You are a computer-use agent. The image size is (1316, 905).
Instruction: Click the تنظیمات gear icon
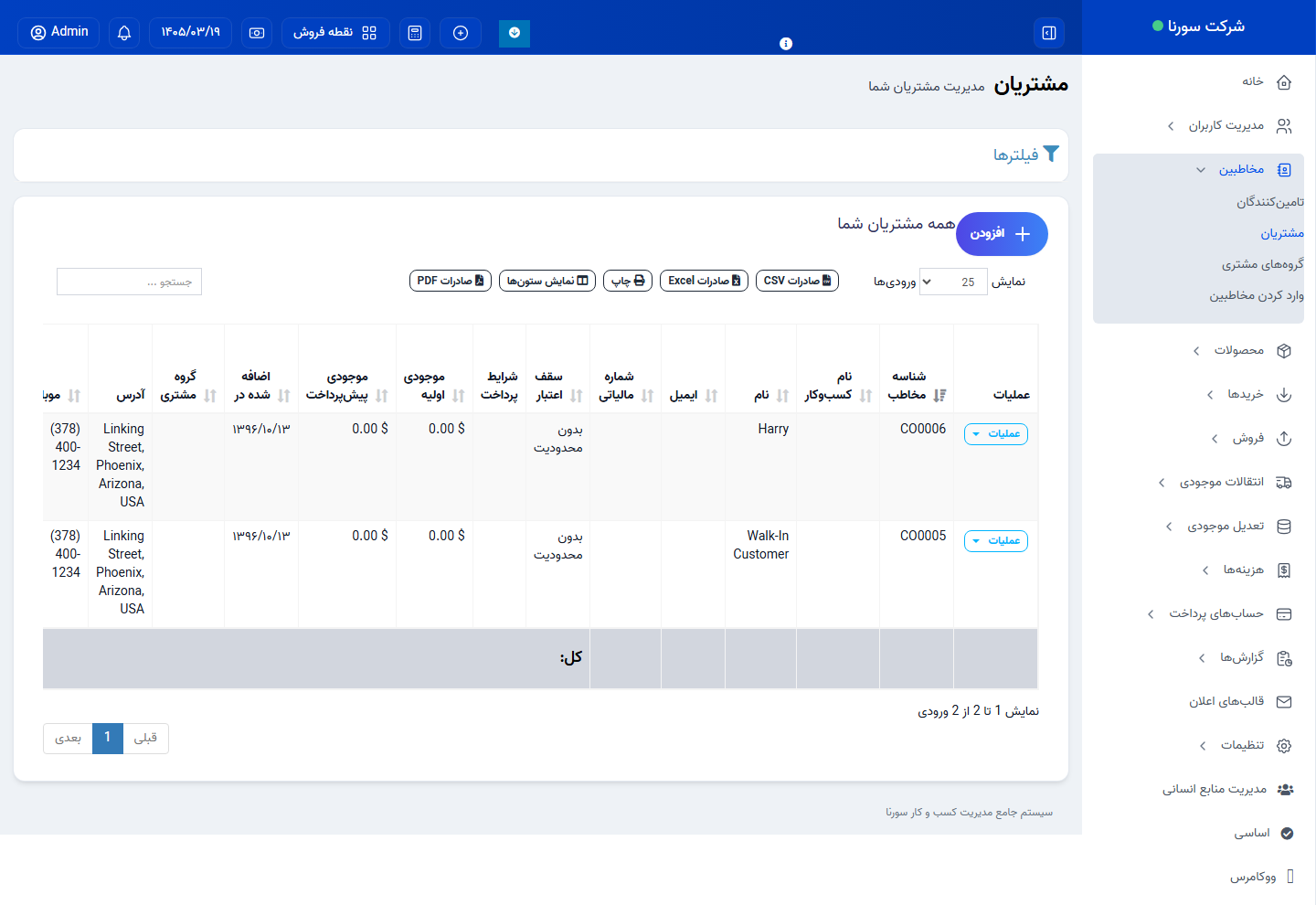[1284, 746]
